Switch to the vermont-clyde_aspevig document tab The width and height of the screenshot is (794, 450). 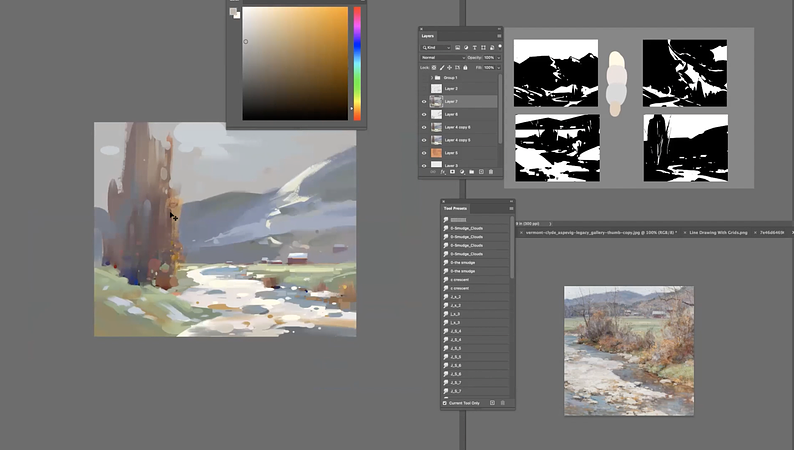point(600,233)
